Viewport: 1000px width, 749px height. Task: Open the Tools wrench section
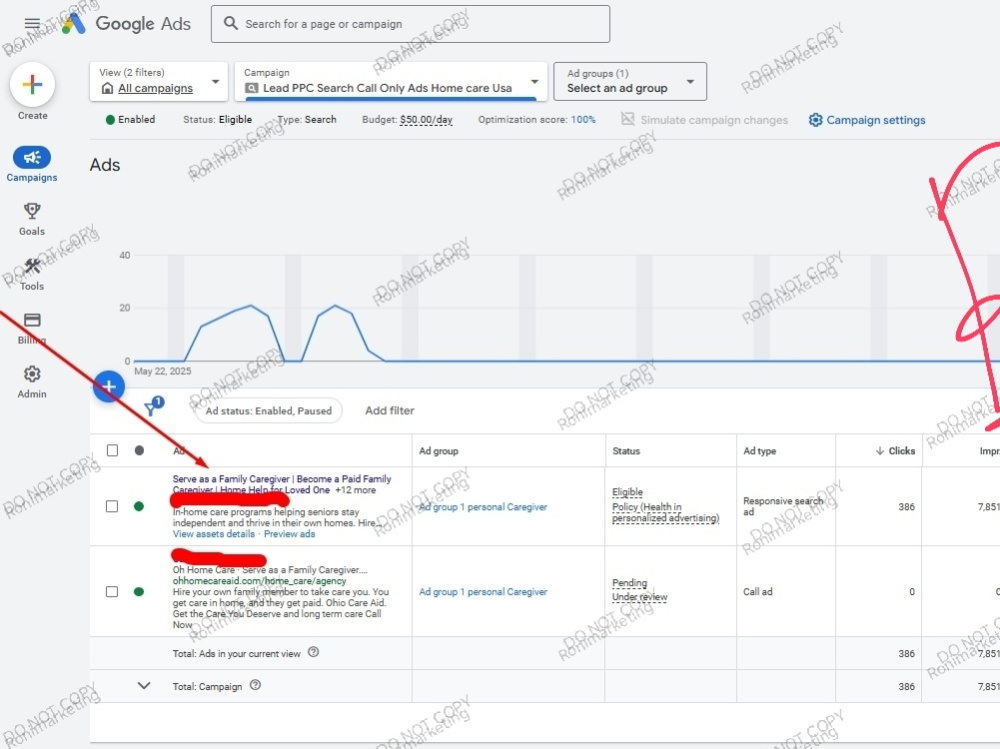[x=32, y=266]
